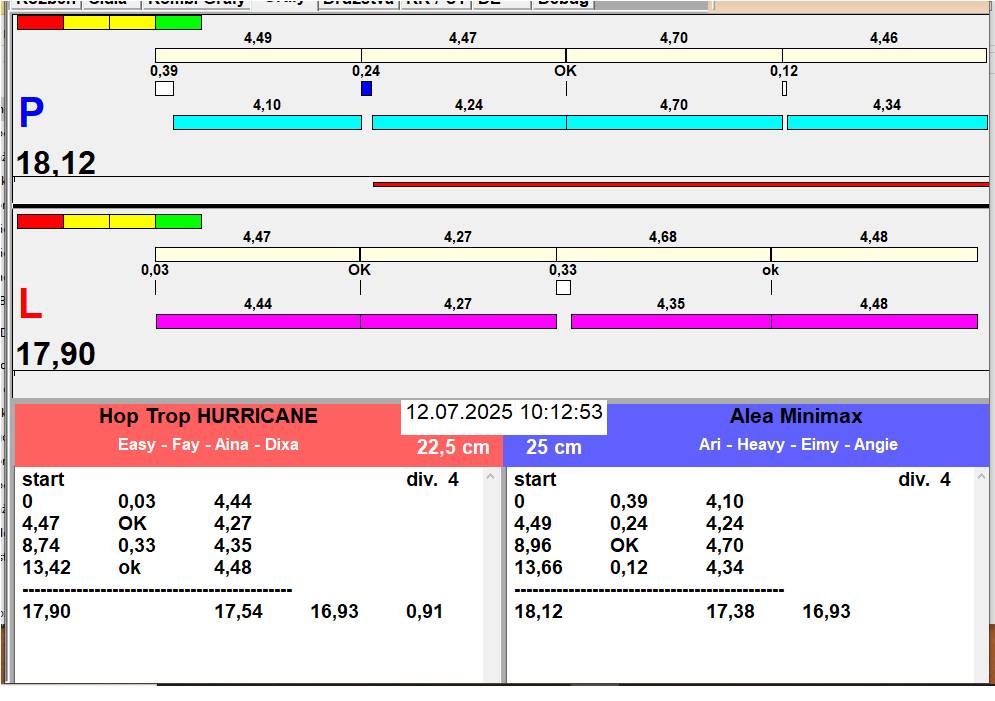995x701 pixels.
Task: Click the 8,74 split in the HURRICANE table
Action: click(41, 546)
